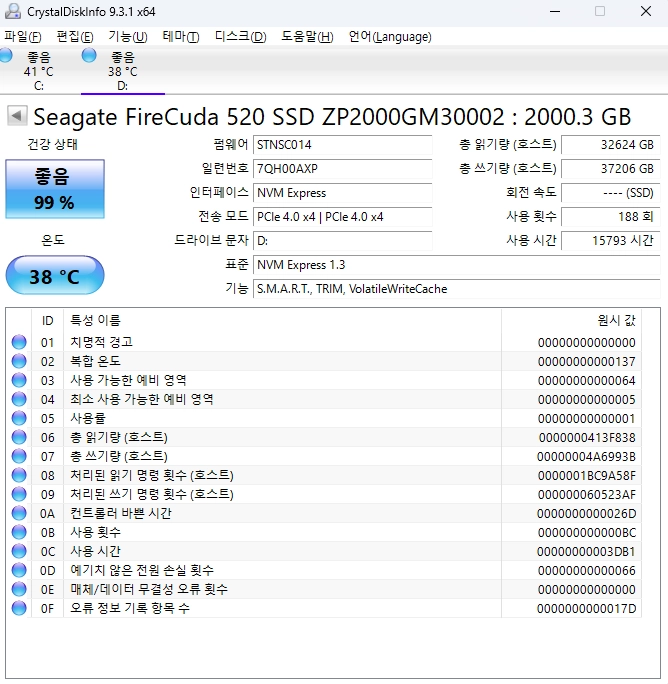
Task: Click the 회전 속도 value ---- (SSD)
Action: (x=611, y=193)
